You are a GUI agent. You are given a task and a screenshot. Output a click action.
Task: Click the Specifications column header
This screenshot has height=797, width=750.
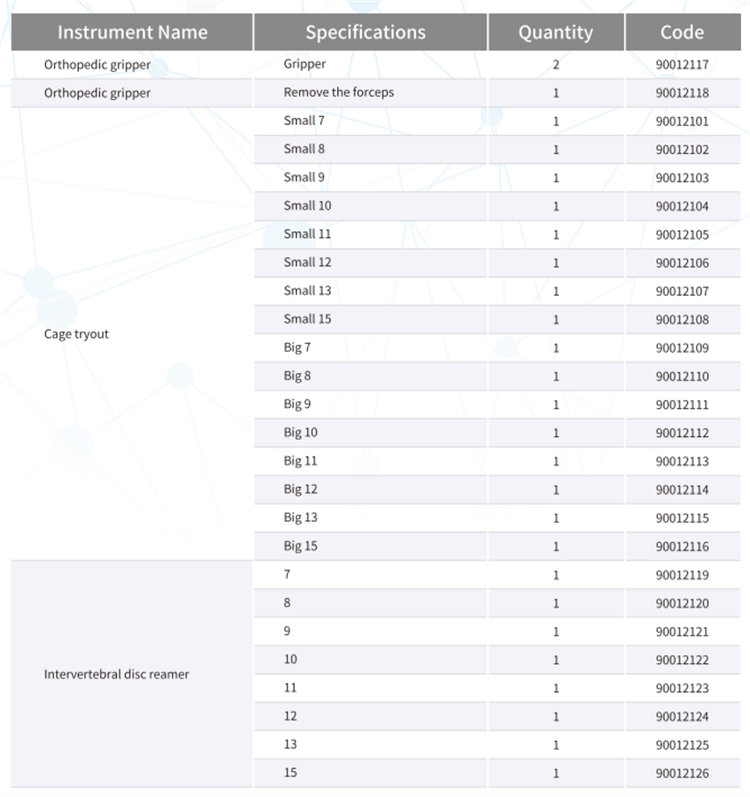(x=365, y=32)
